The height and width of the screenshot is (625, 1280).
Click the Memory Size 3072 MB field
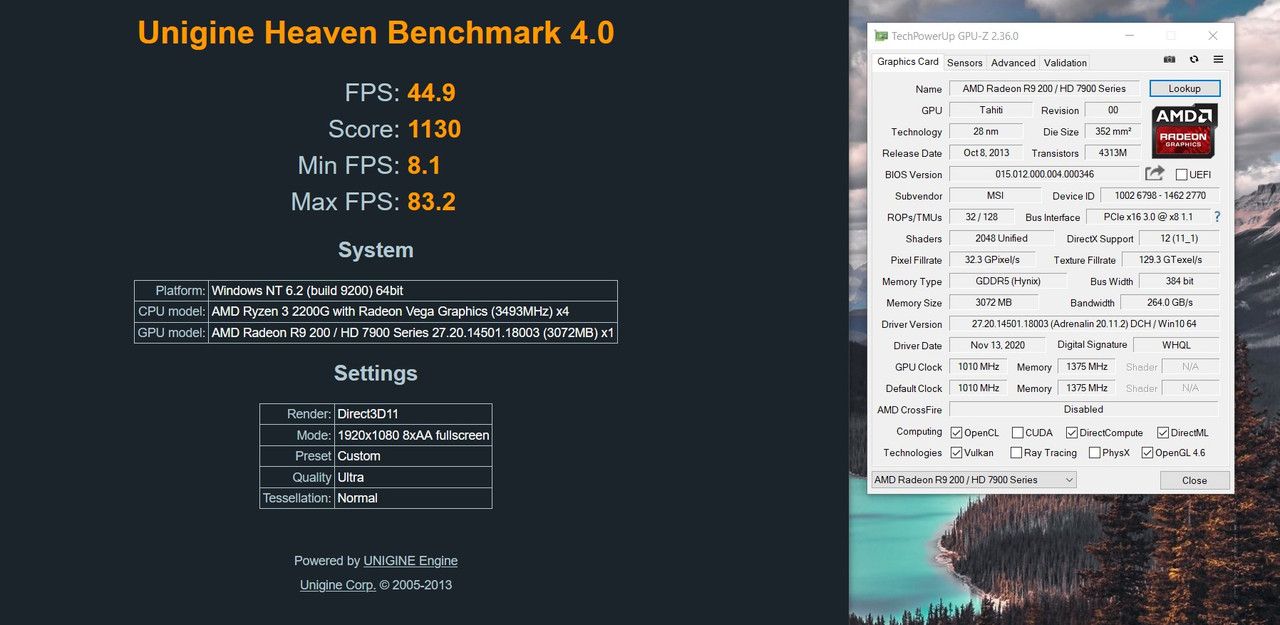[x=994, y=302]
